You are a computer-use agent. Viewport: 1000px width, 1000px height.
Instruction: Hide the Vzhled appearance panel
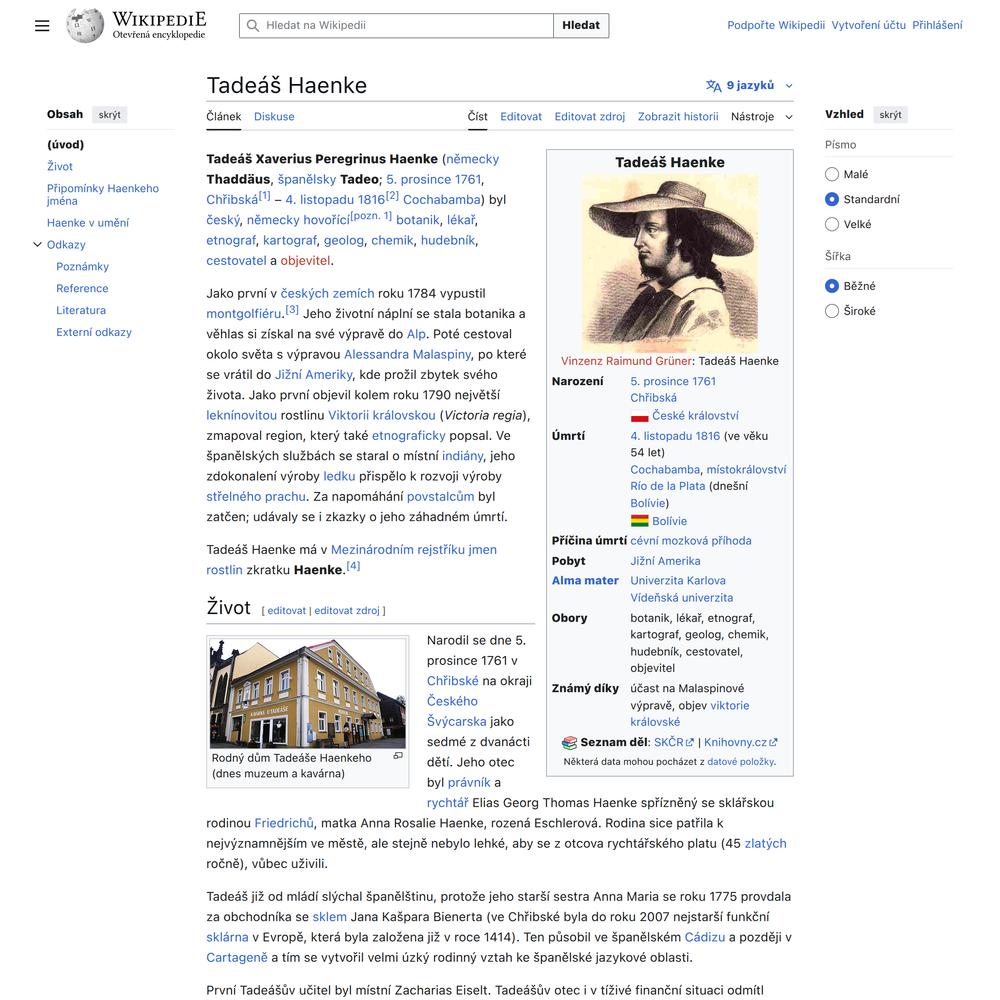890,115
